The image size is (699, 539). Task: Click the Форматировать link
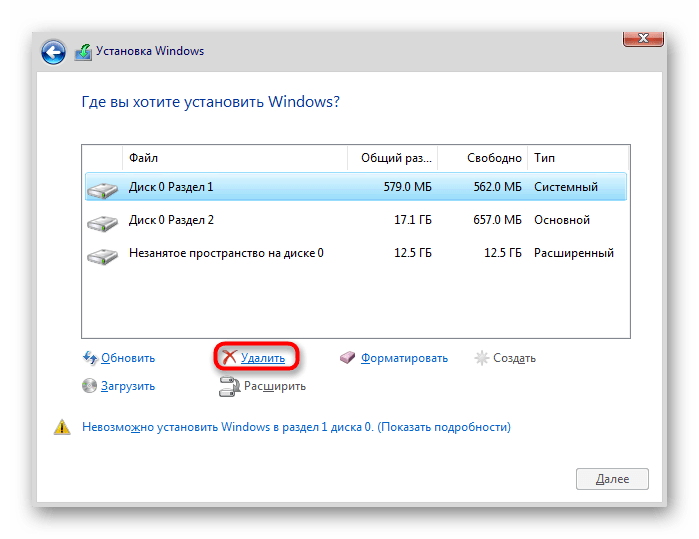click(404, 358)
